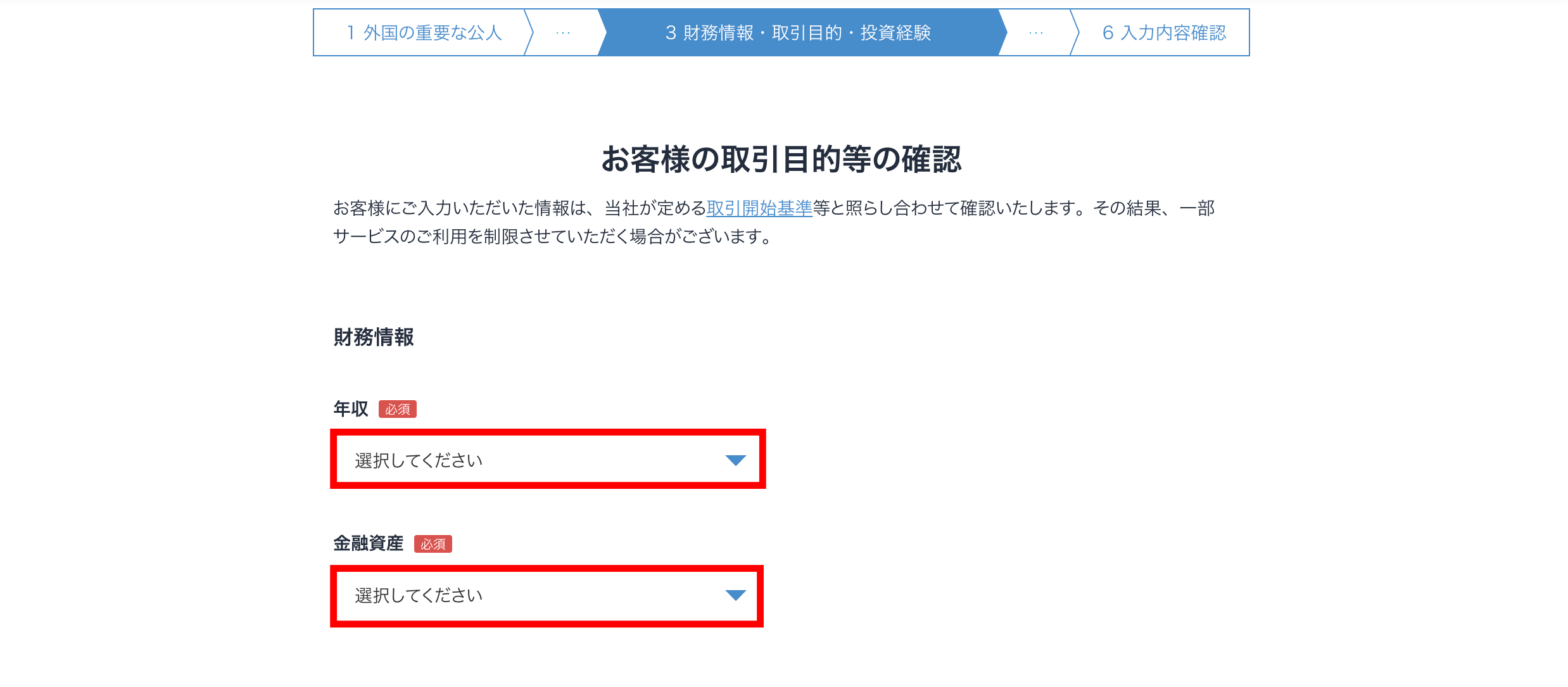Click the collapsed steps ellipsis before step 6
This screenshot has height=687, width=1568.
coord(1036,32)
